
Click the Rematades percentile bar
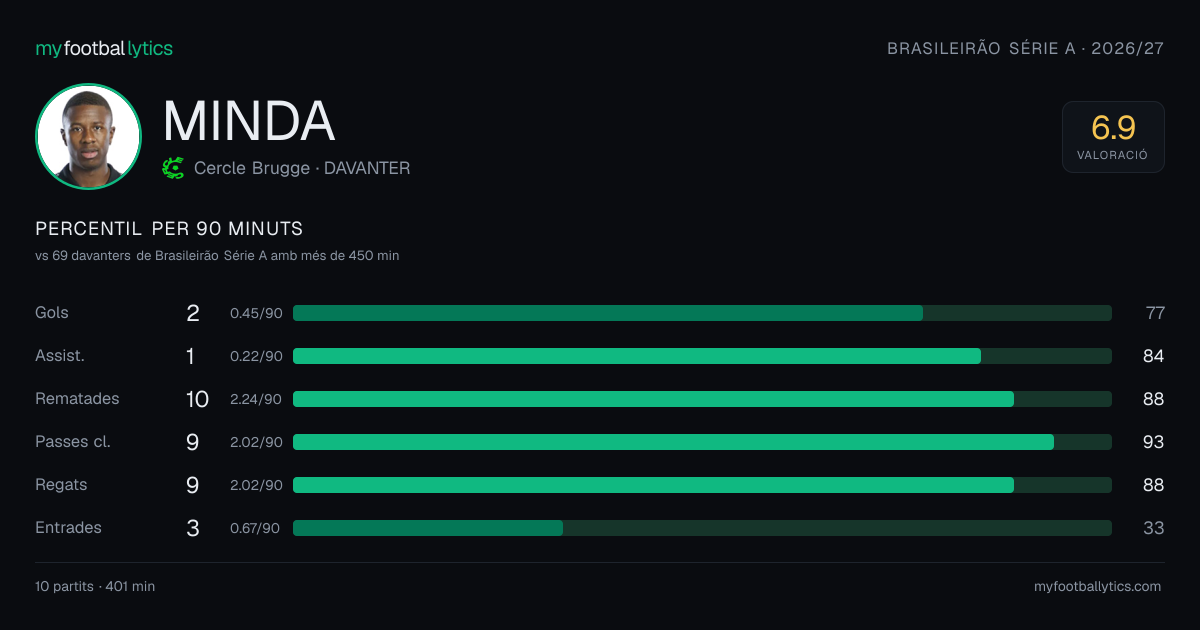point(702,399)
